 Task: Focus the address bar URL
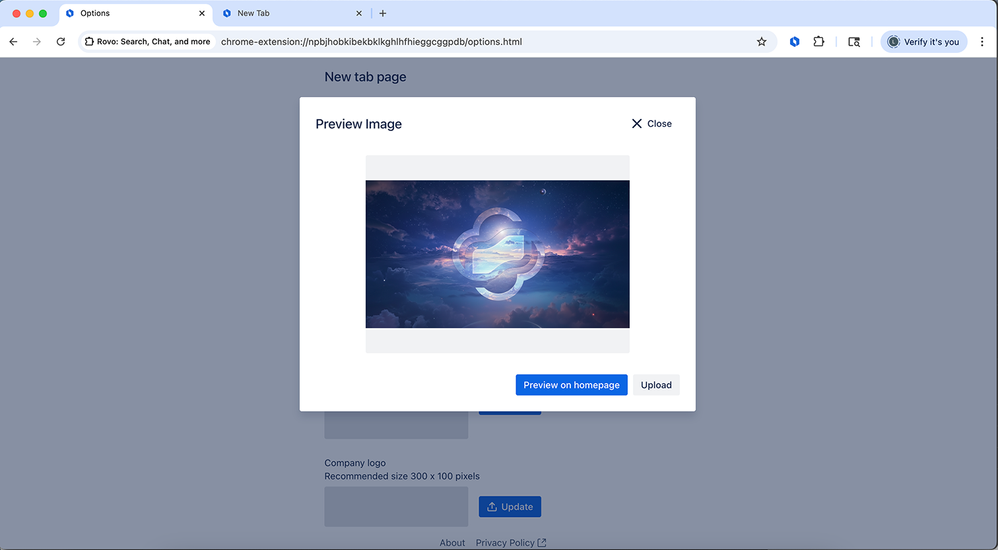coord(371,41)
